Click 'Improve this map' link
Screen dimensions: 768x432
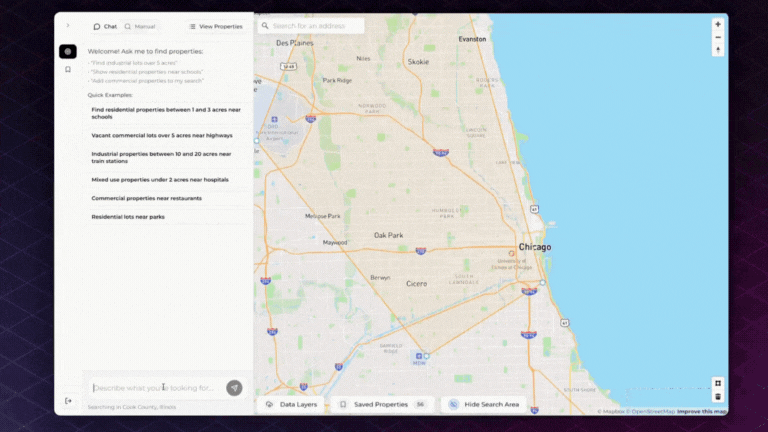tap(701, 411)
